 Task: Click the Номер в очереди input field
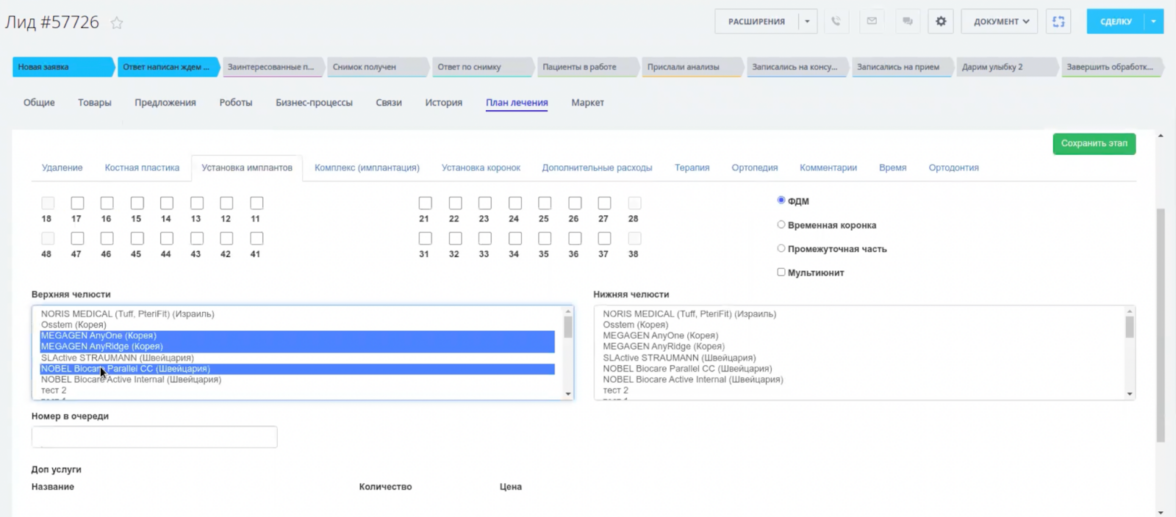point(154,437)
